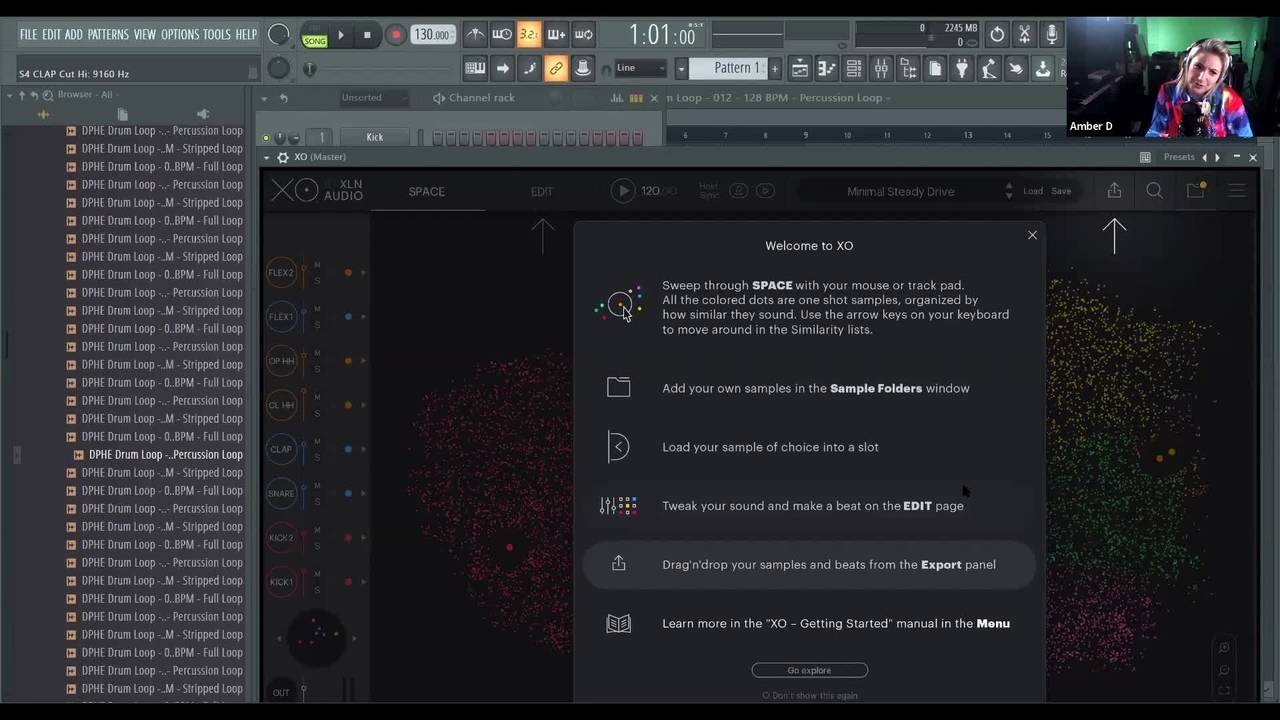
Task: Click the microphone recording icon
Action: click(x=1052, y=35)
